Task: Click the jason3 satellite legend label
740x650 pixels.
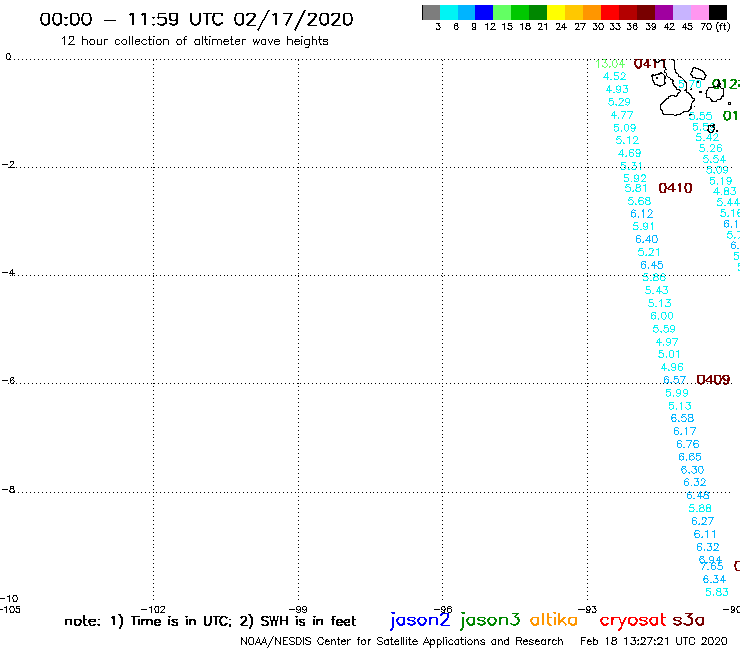Action: click(490, 620)
